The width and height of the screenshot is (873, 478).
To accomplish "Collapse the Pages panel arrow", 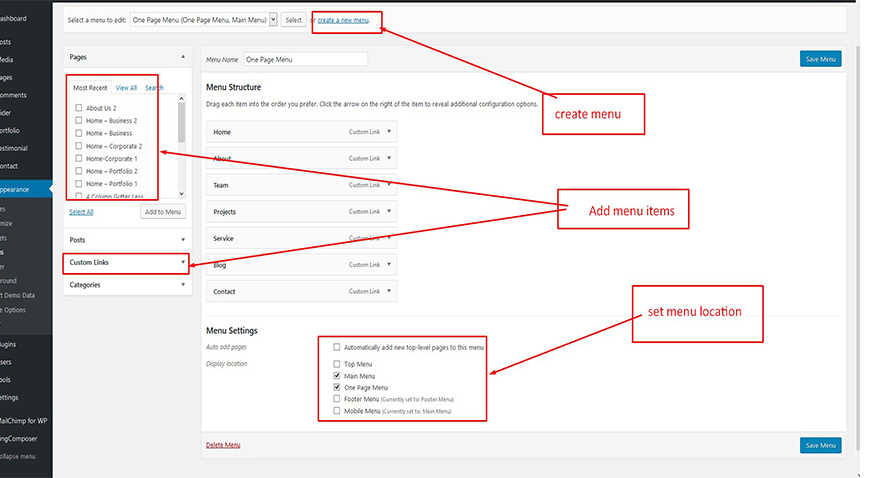I will (x=182, y=58).
